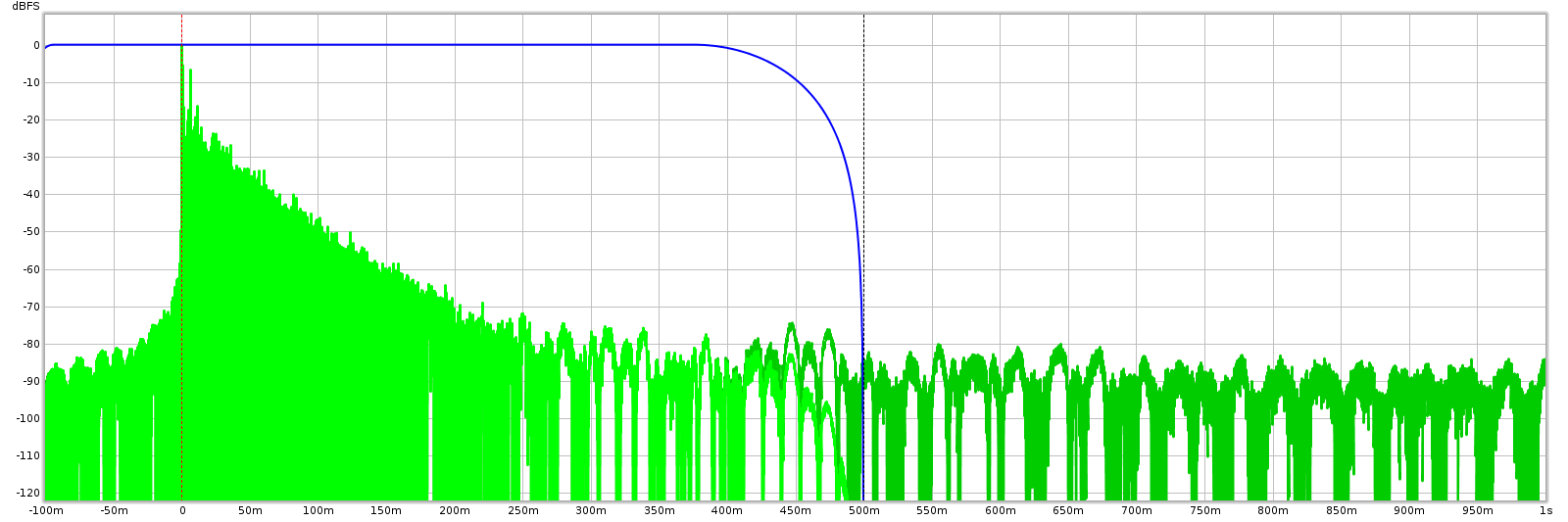Click the 150m time axis label

pyautogui.click(x=386, y=510)
